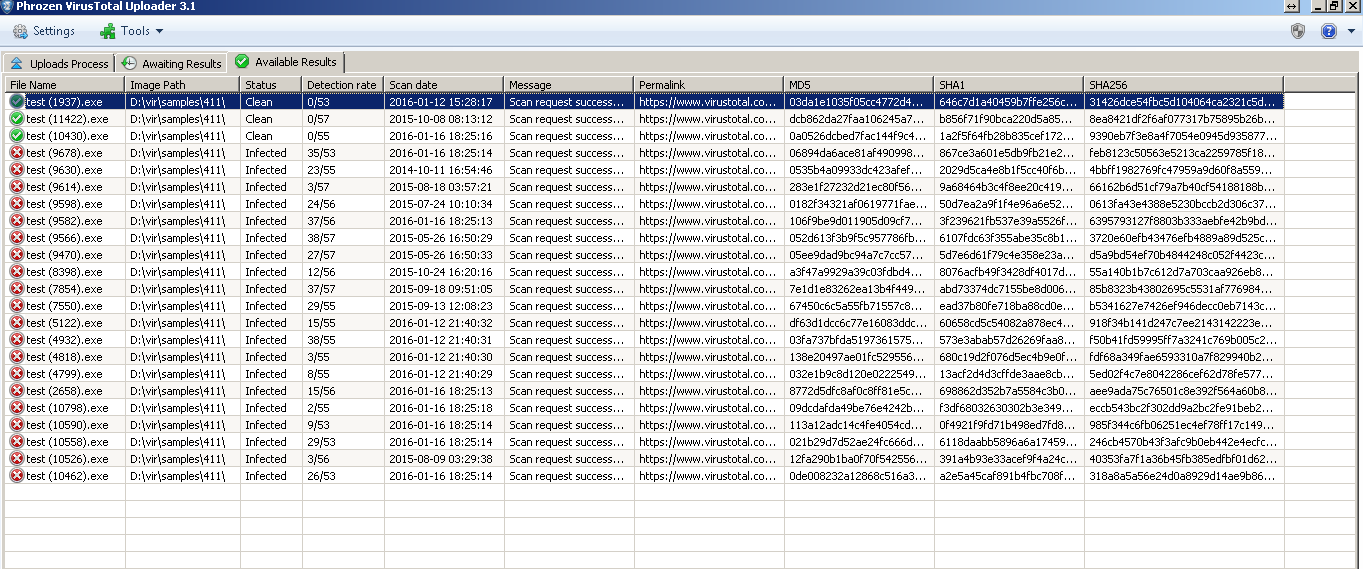Click red infected icon of test (5122).exe

click(16, 323)
